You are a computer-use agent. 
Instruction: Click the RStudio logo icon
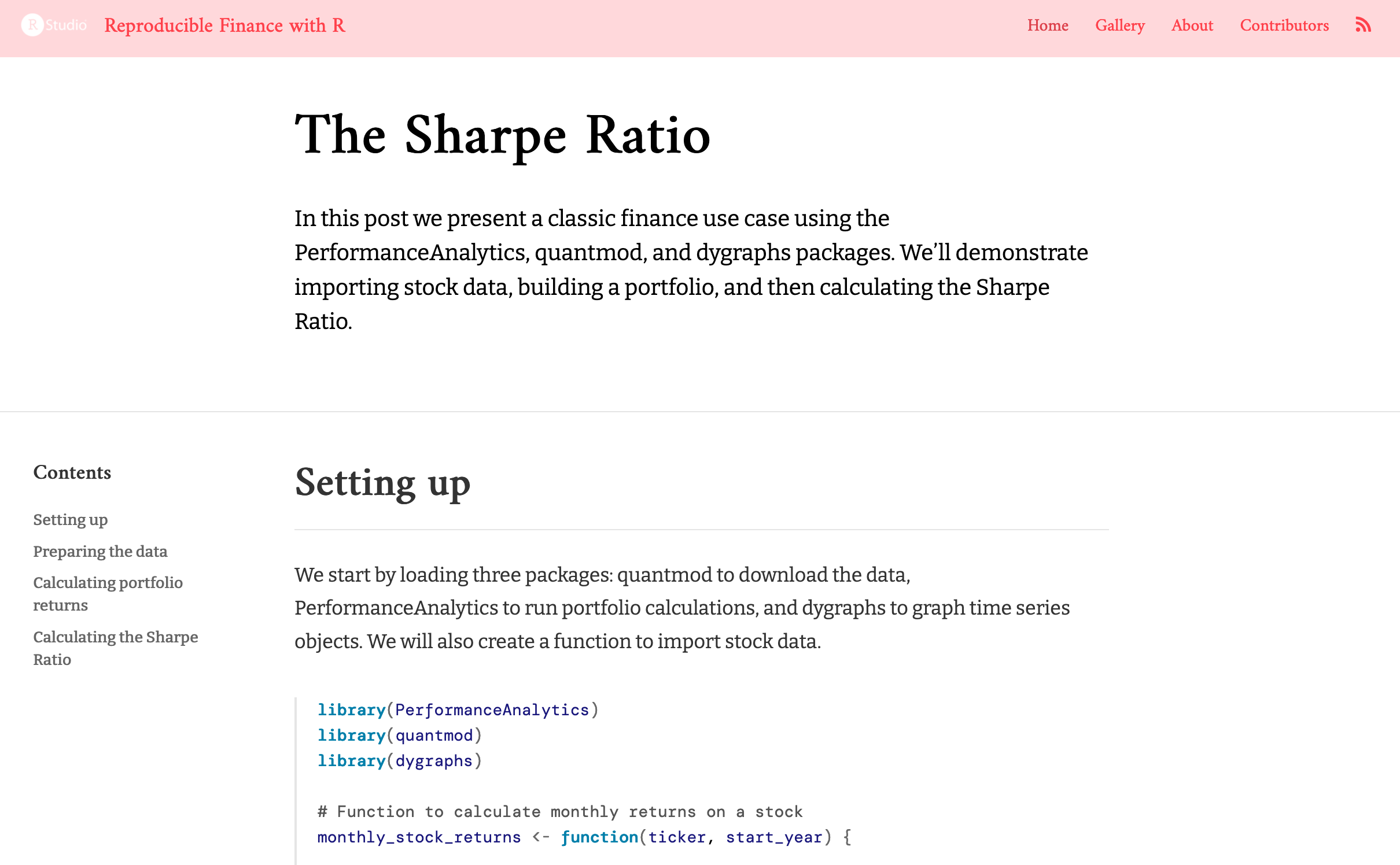point(53,25)
